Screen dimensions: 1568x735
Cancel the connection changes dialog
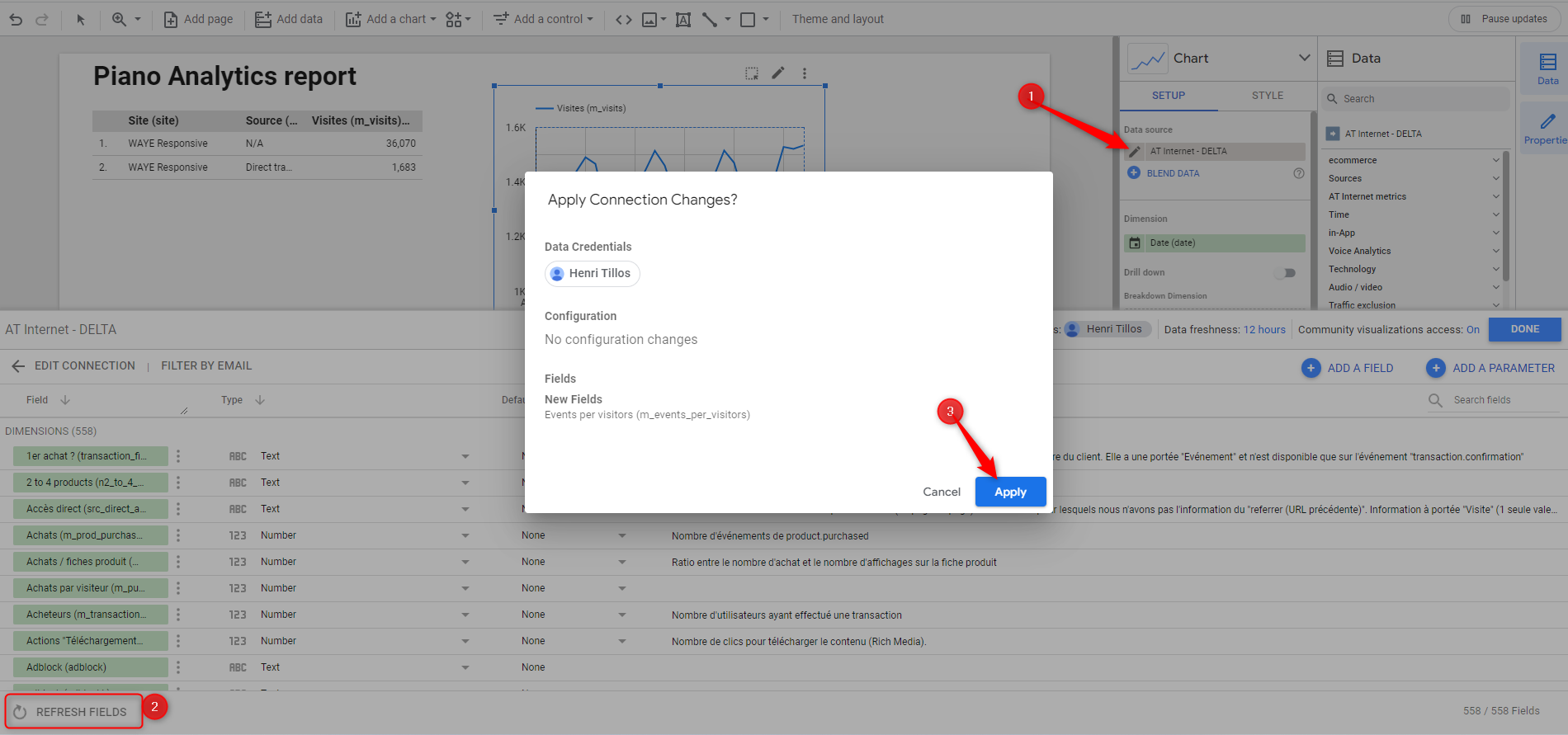tap(941, 492)
